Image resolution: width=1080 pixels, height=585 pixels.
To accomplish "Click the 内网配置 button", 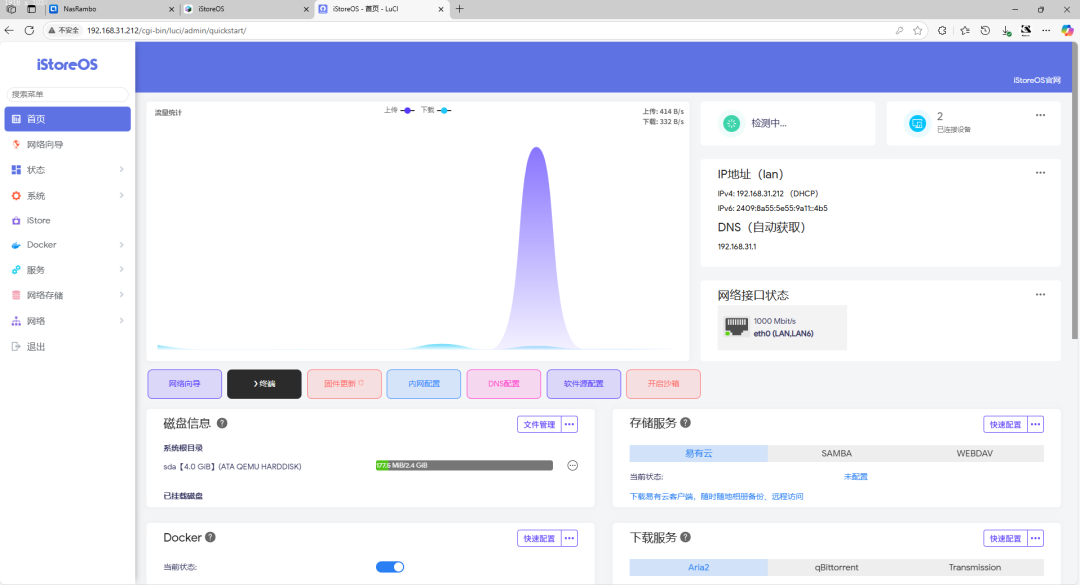I will click(424, 384).
